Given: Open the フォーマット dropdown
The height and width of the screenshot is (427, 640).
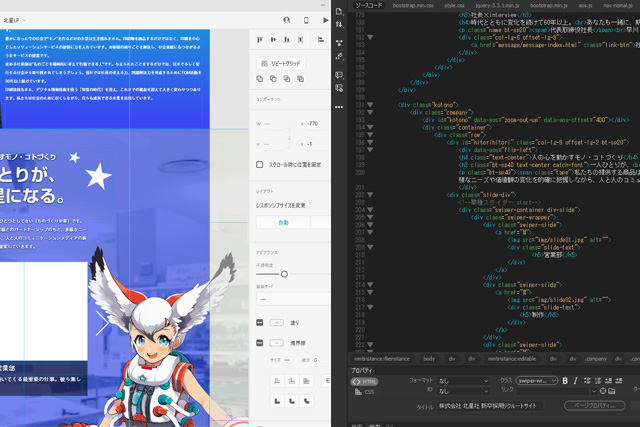Looking at the screenshot, I should tap(462, 381).
